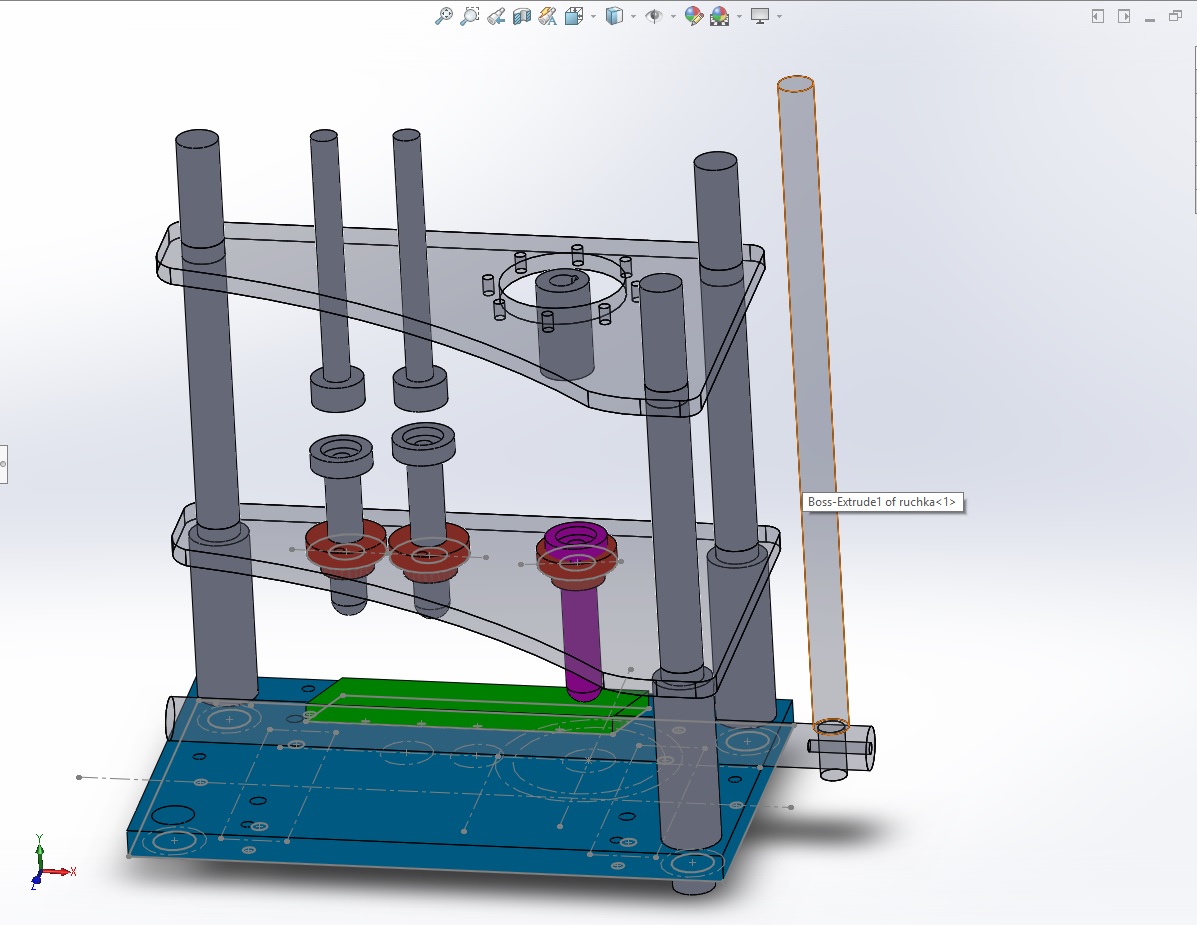Open the Apply Scene icon

[719, 16]
